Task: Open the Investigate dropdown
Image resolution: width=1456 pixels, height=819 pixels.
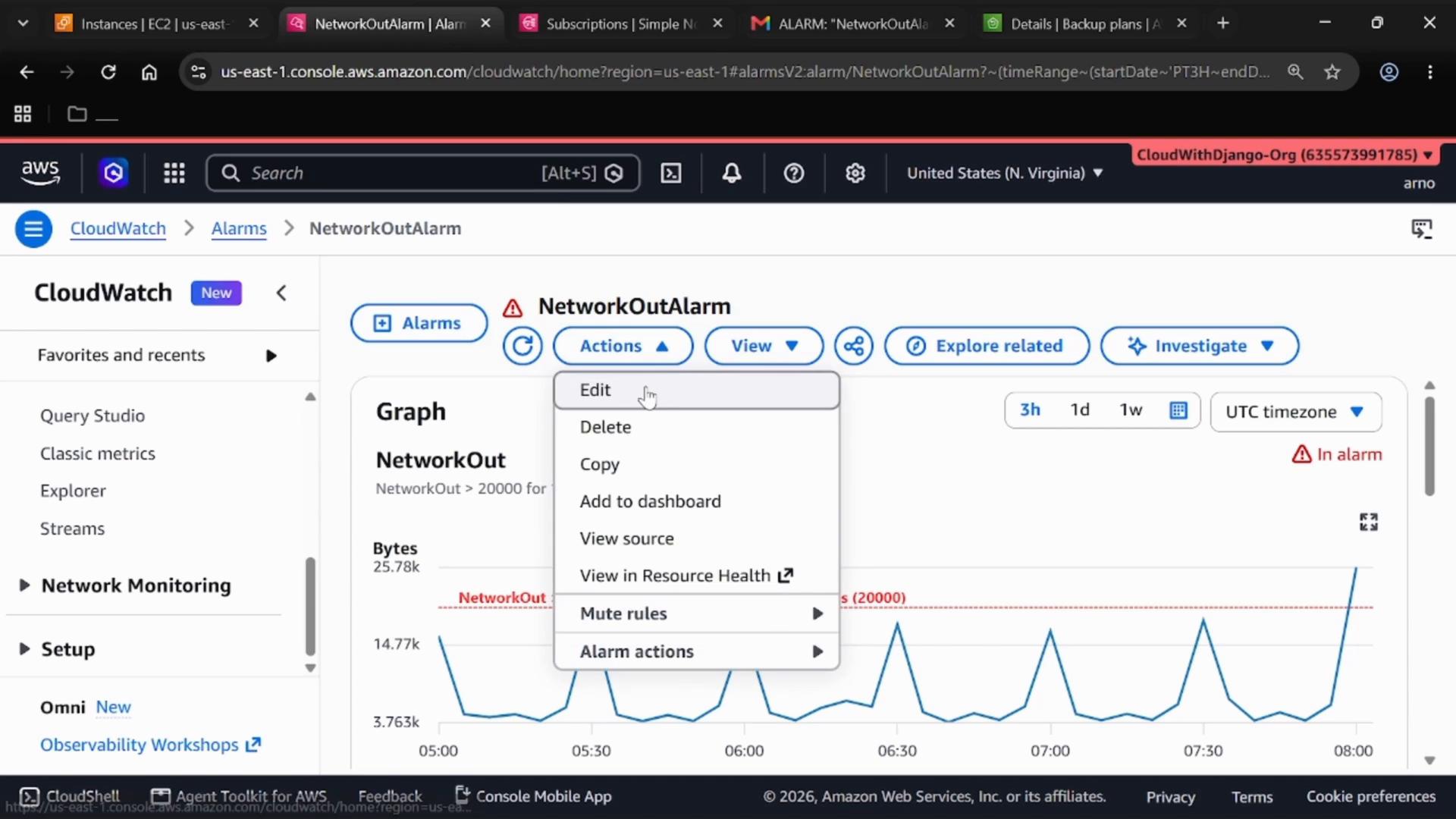Action: point(1200,346)
